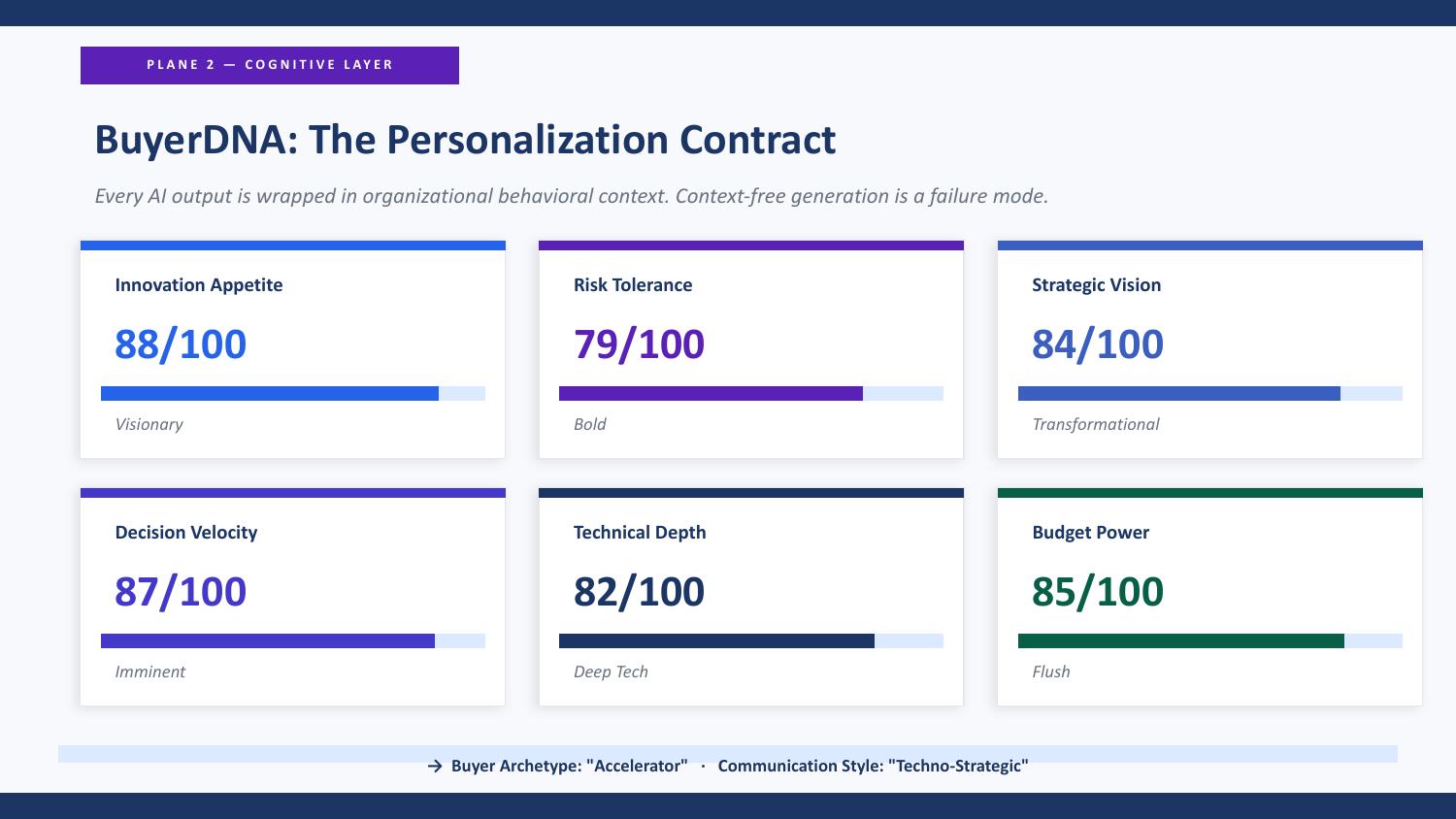Click the arrow icon before Buyer Archetype
The image size is (1456, 819).
[x=435, y=766]
